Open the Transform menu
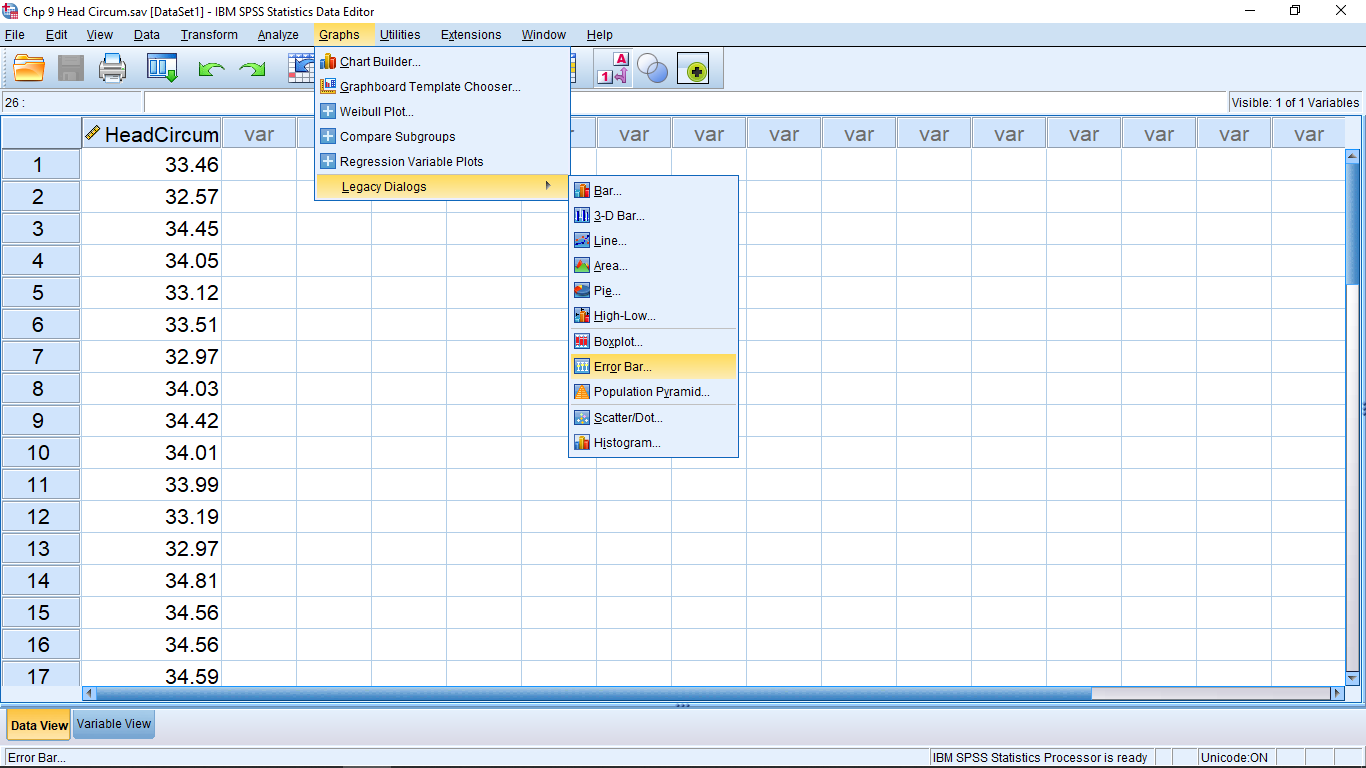The image size is (1366, 768). pos(209,35)
